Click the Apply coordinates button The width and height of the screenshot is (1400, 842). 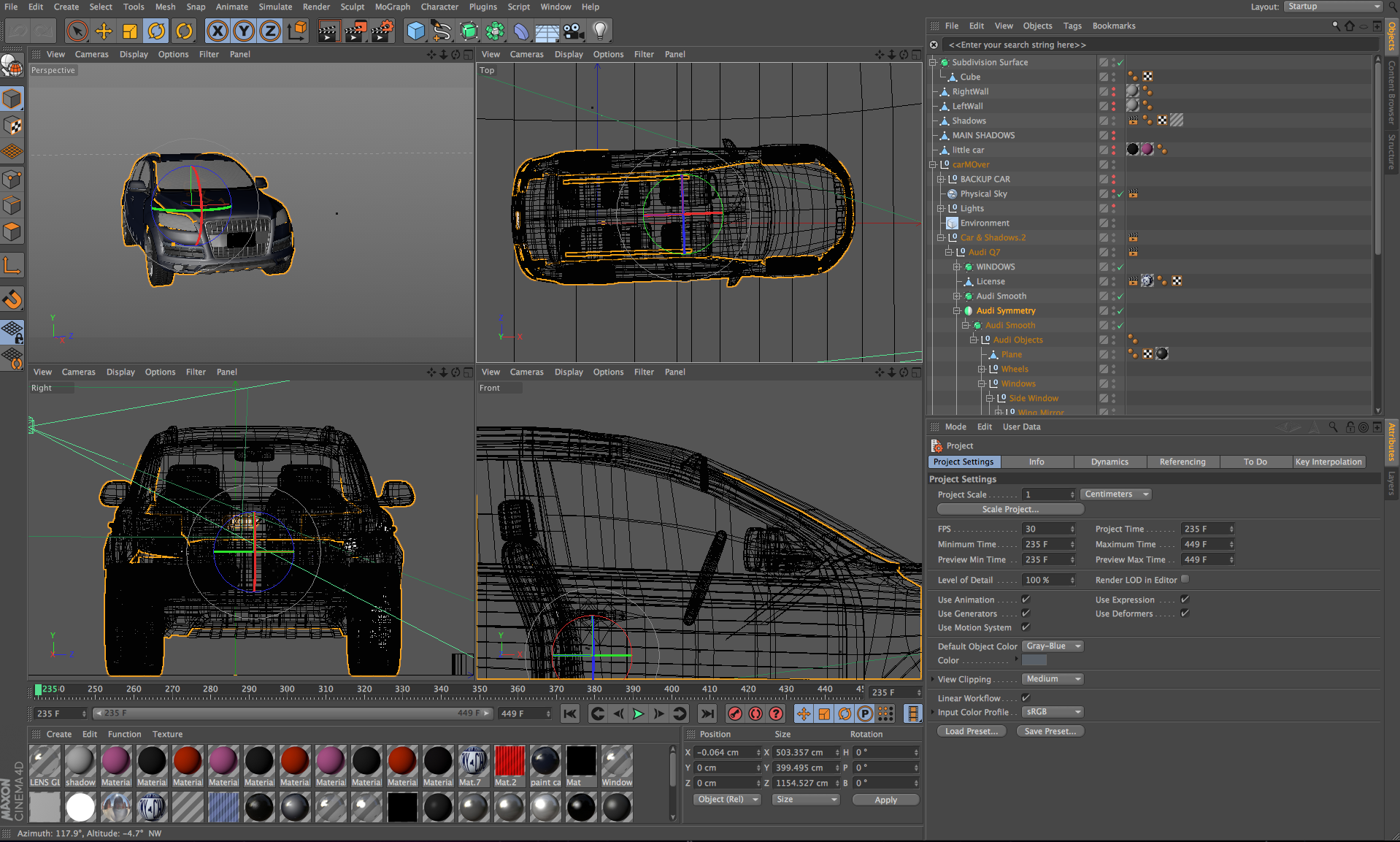click(x=885, y=800)
